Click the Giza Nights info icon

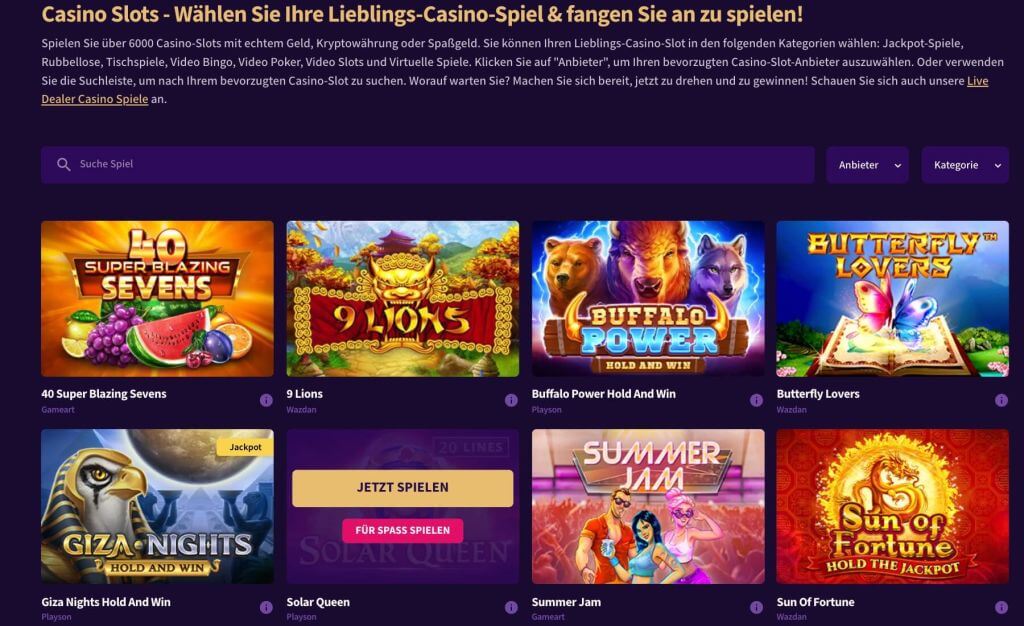(266, 608)
